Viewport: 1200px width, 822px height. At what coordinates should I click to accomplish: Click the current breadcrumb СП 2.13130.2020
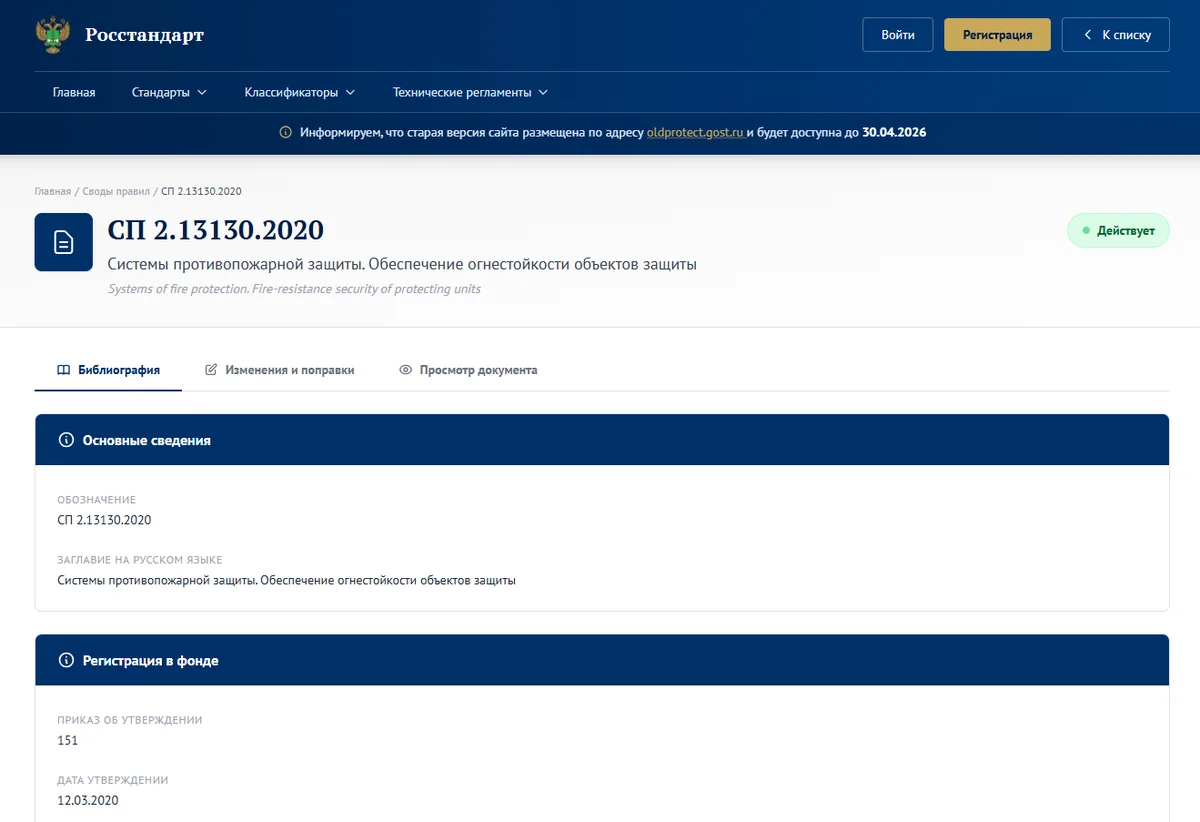click(x=201, y=191)
